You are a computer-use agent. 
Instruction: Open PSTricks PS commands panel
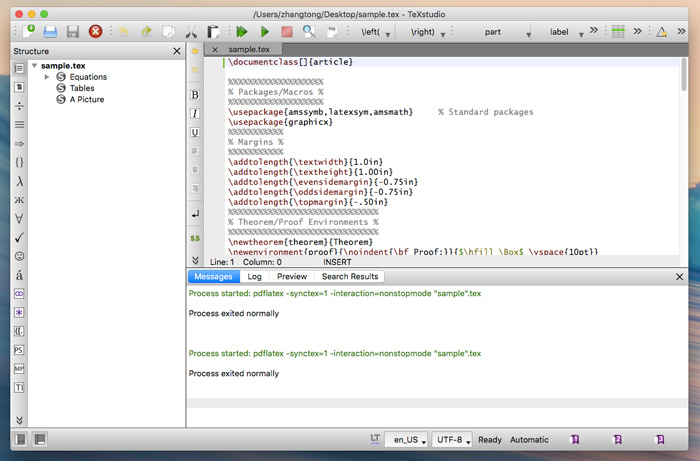[x=19, y=350]
